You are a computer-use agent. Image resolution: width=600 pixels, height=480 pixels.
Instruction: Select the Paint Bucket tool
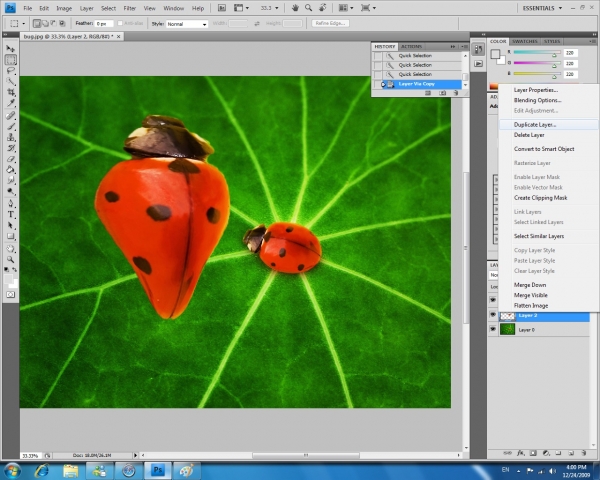coord(11,170)
